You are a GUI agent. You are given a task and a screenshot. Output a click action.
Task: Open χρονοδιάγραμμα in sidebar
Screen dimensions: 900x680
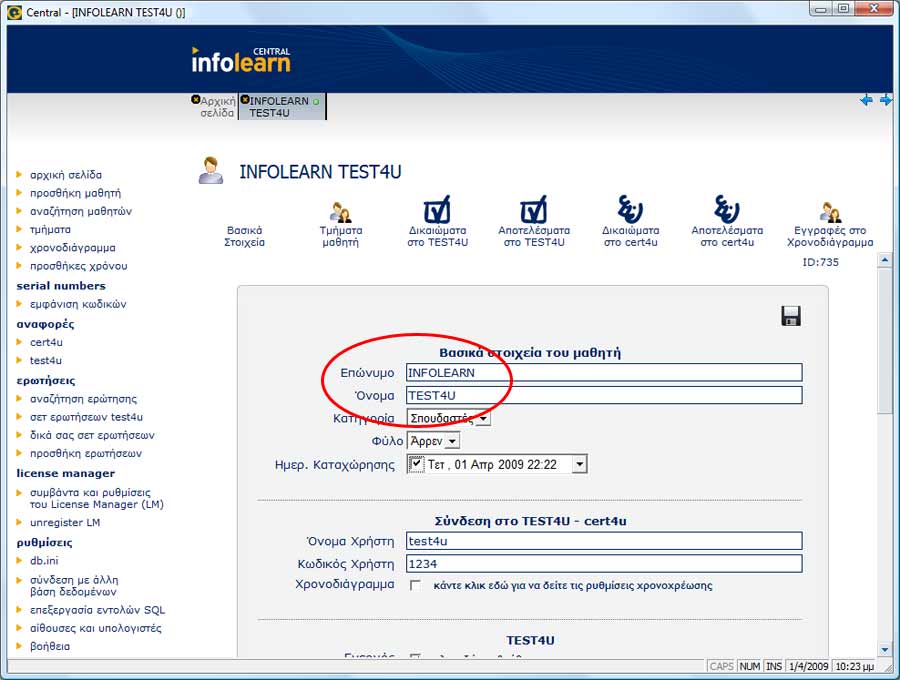(73, 248)
